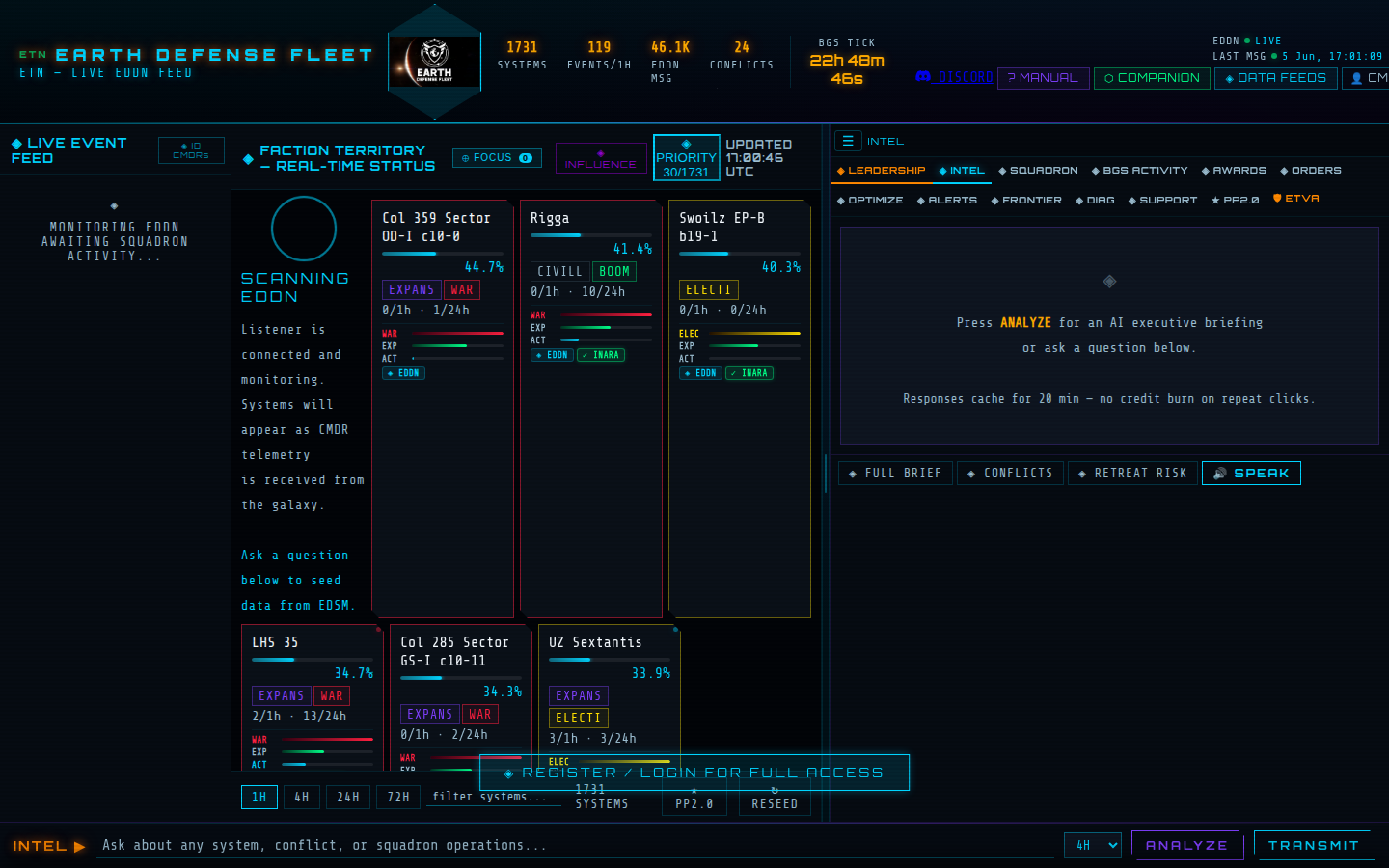Image resolution: width=1389 pixels, height=868 pixels.
Task: Toggle the Priority 30/1731 view
Action: point(687,157)
